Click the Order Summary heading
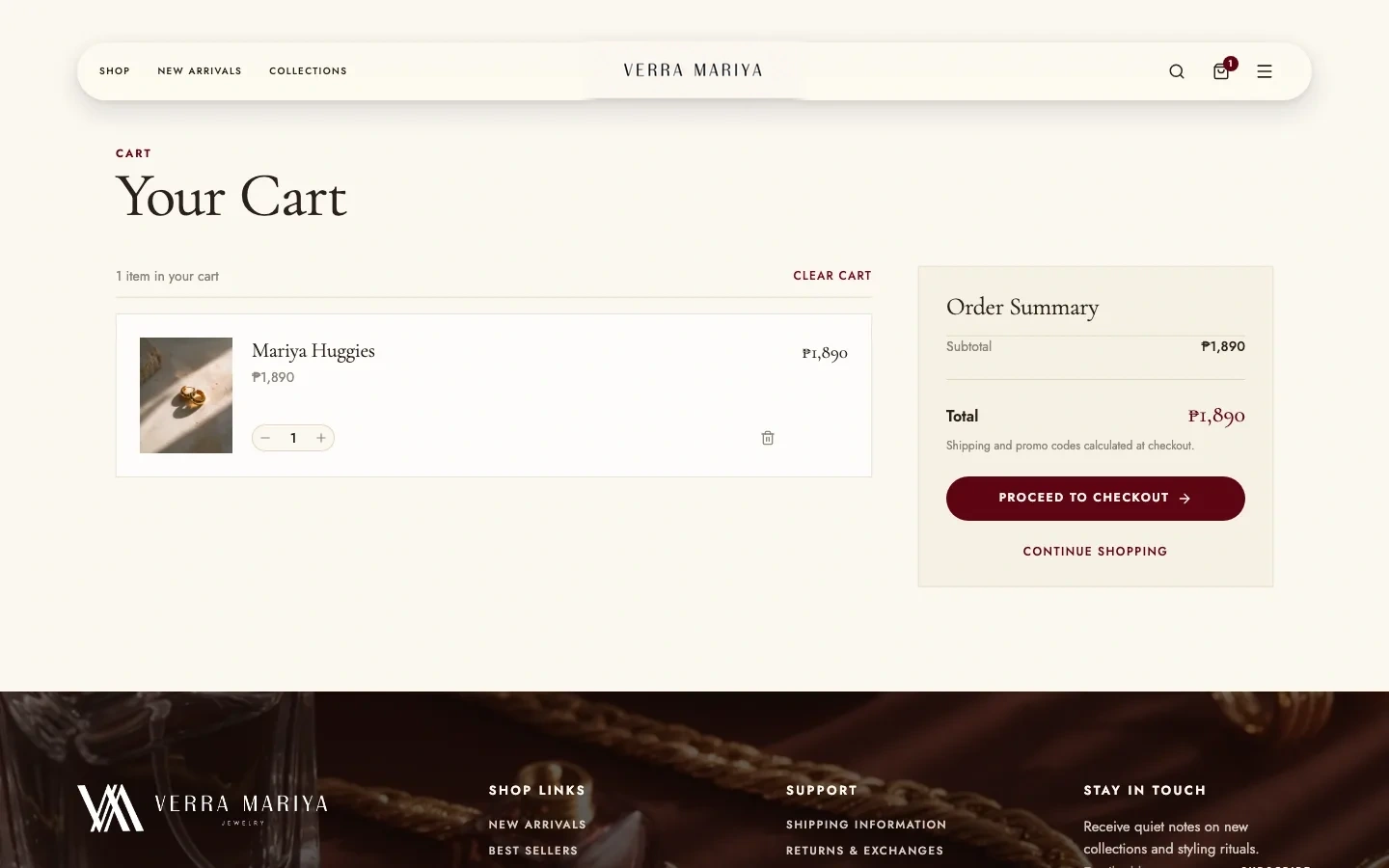 coord(1022,307)
